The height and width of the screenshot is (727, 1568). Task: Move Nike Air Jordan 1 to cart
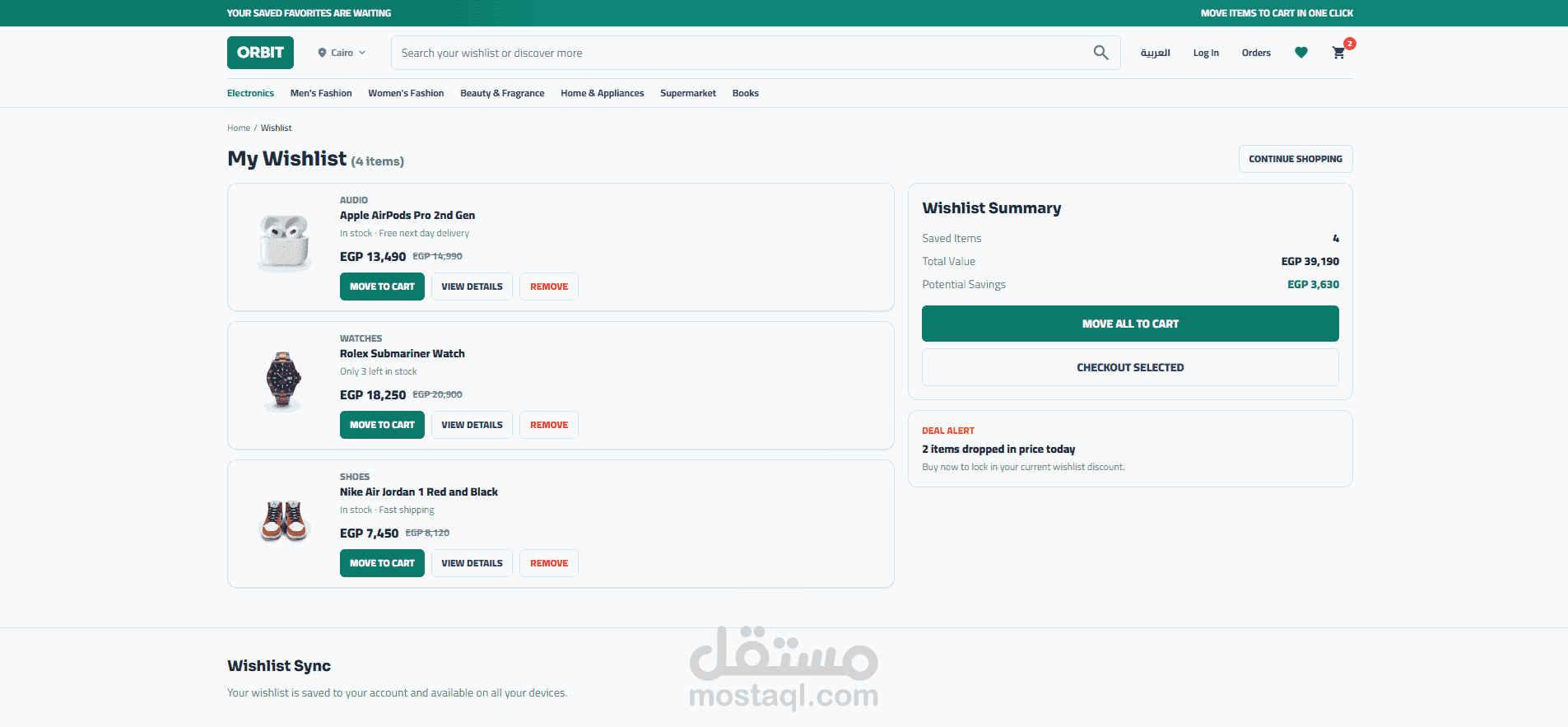(382, 563)
